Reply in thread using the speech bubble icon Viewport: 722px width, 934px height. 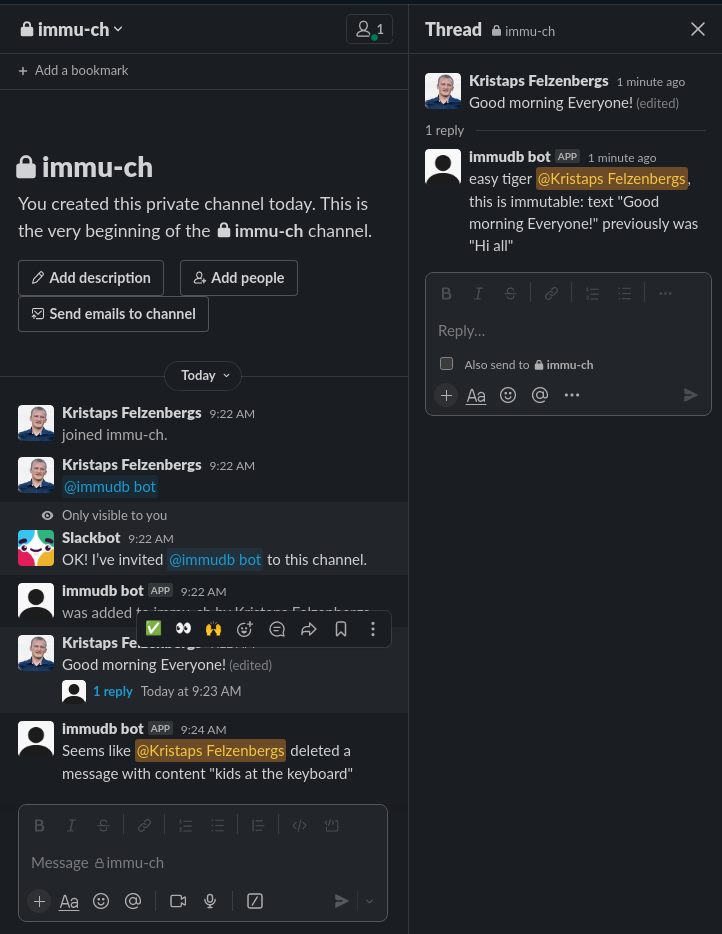click(x=277, y=628)
